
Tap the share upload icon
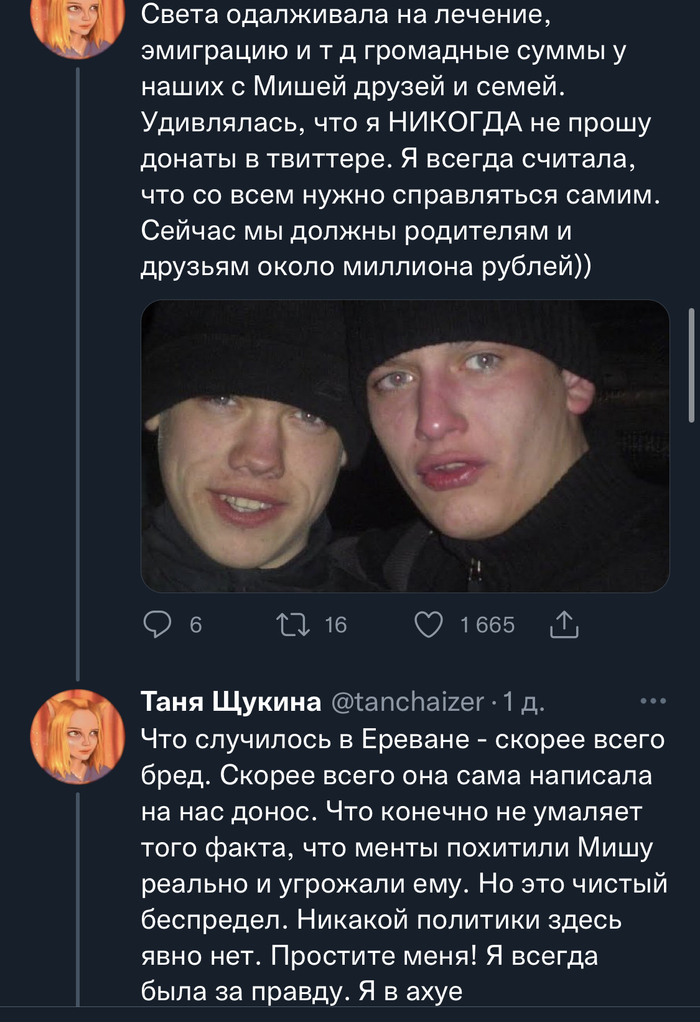point(564,625)
